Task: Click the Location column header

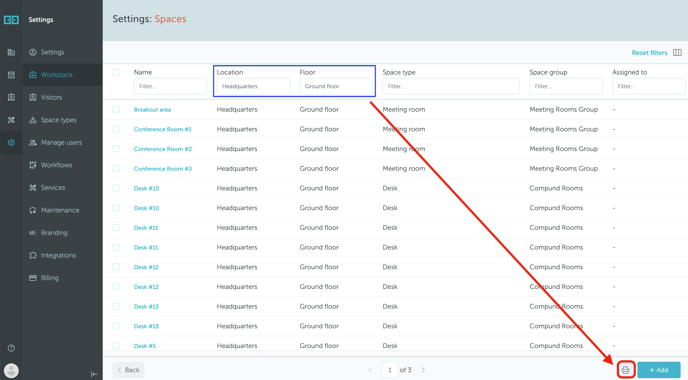Action: click(230, 72)
